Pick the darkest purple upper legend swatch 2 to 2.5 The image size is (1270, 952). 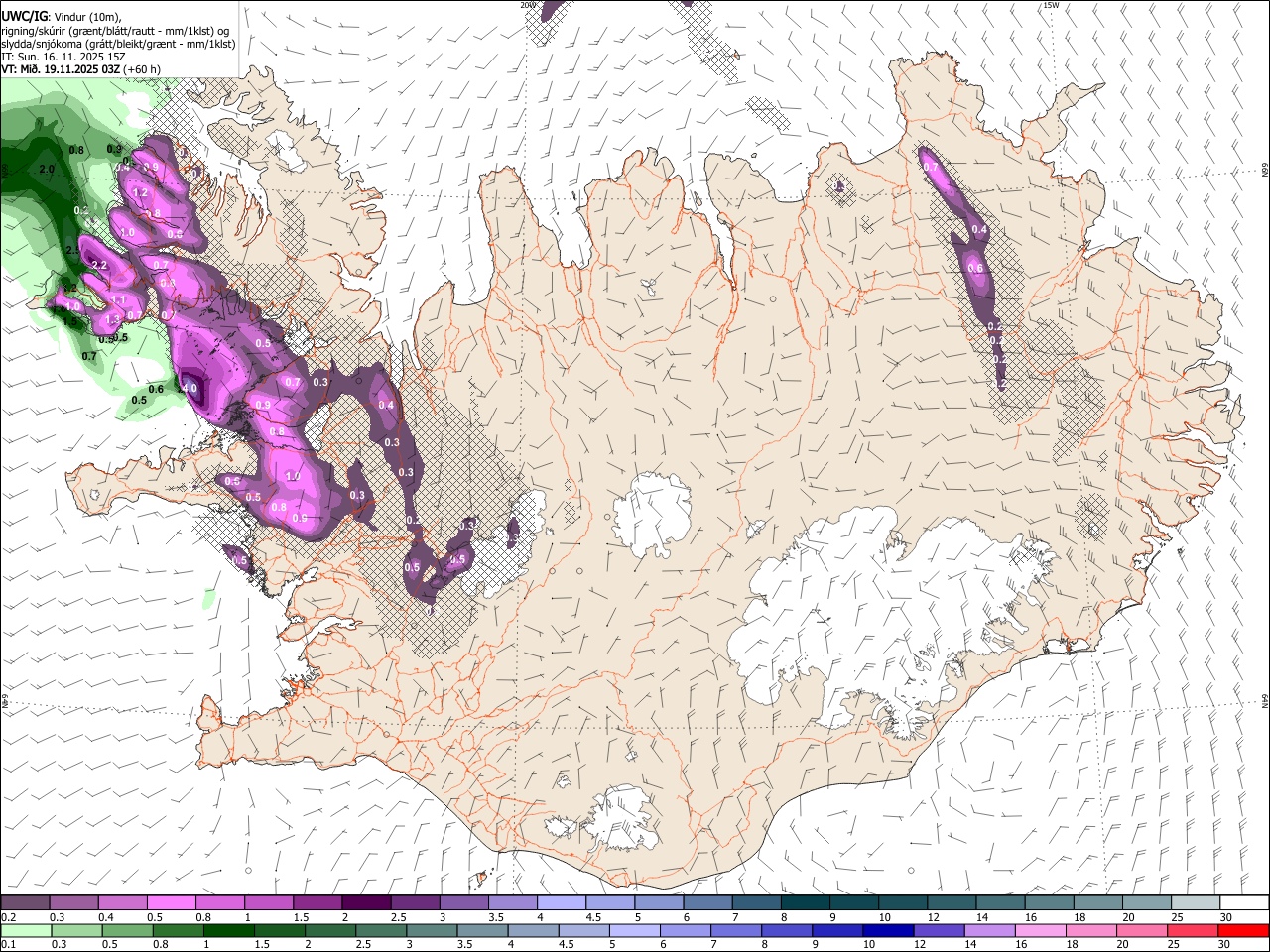click(366, 903)
